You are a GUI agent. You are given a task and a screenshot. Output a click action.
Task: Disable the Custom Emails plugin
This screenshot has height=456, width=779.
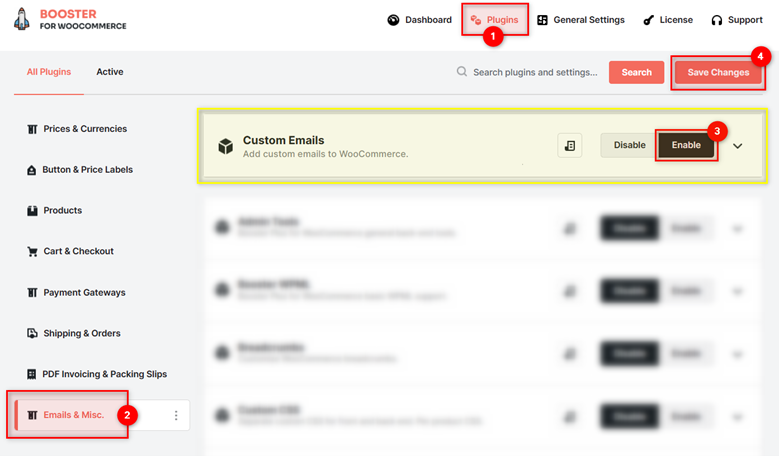(629, 145)
